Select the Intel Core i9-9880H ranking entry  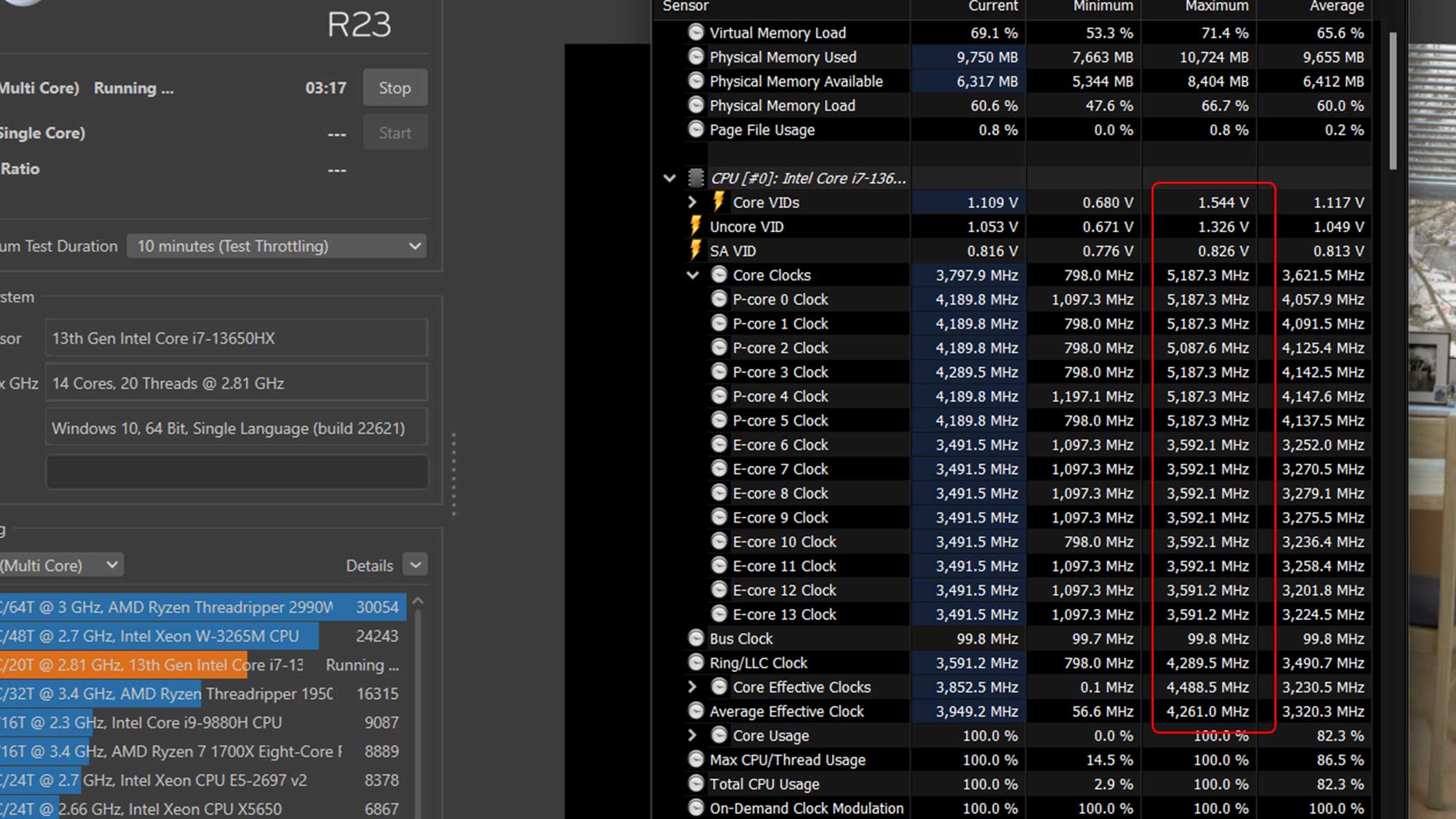point(203,722)
